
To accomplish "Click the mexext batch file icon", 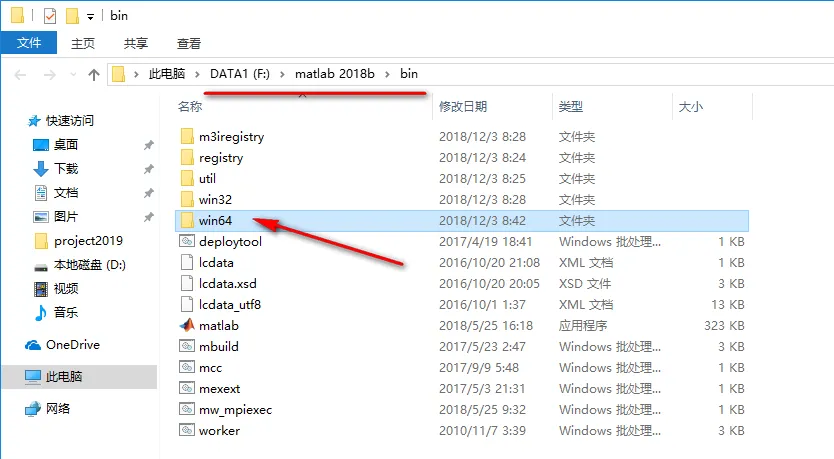I will point(187,388).
